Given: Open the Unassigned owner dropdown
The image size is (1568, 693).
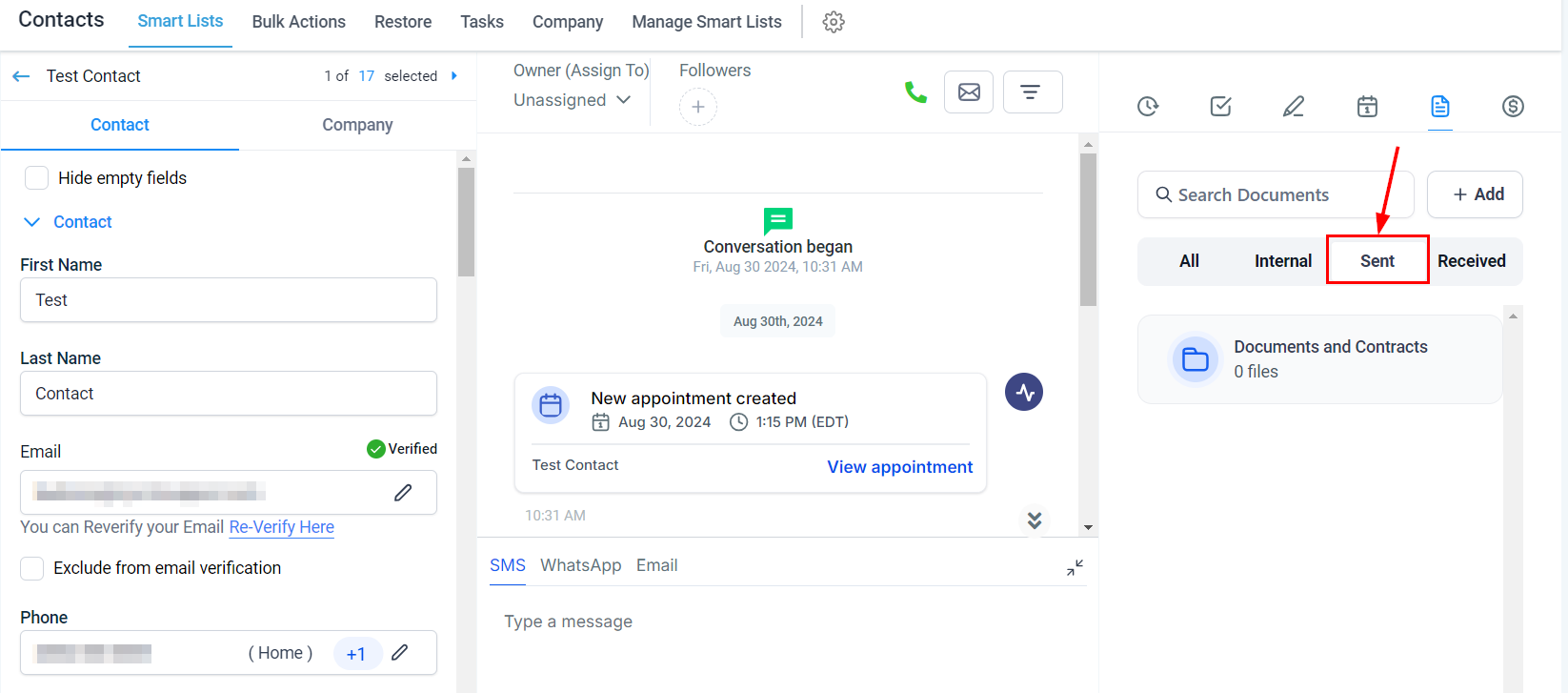Looking at the screenshot, I should (x=572, y=100).
